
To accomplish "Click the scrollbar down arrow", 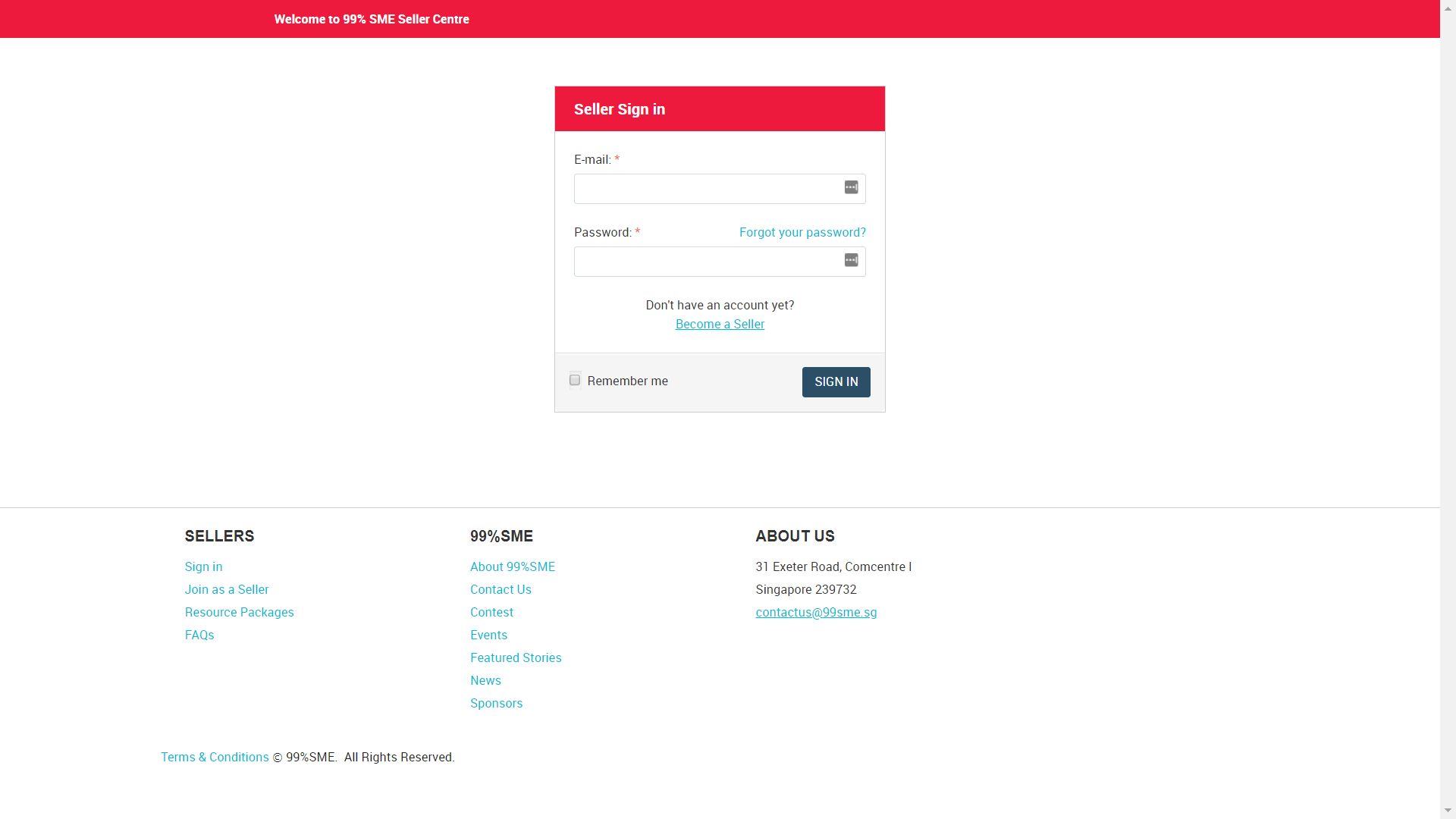I will (1448, 811).
